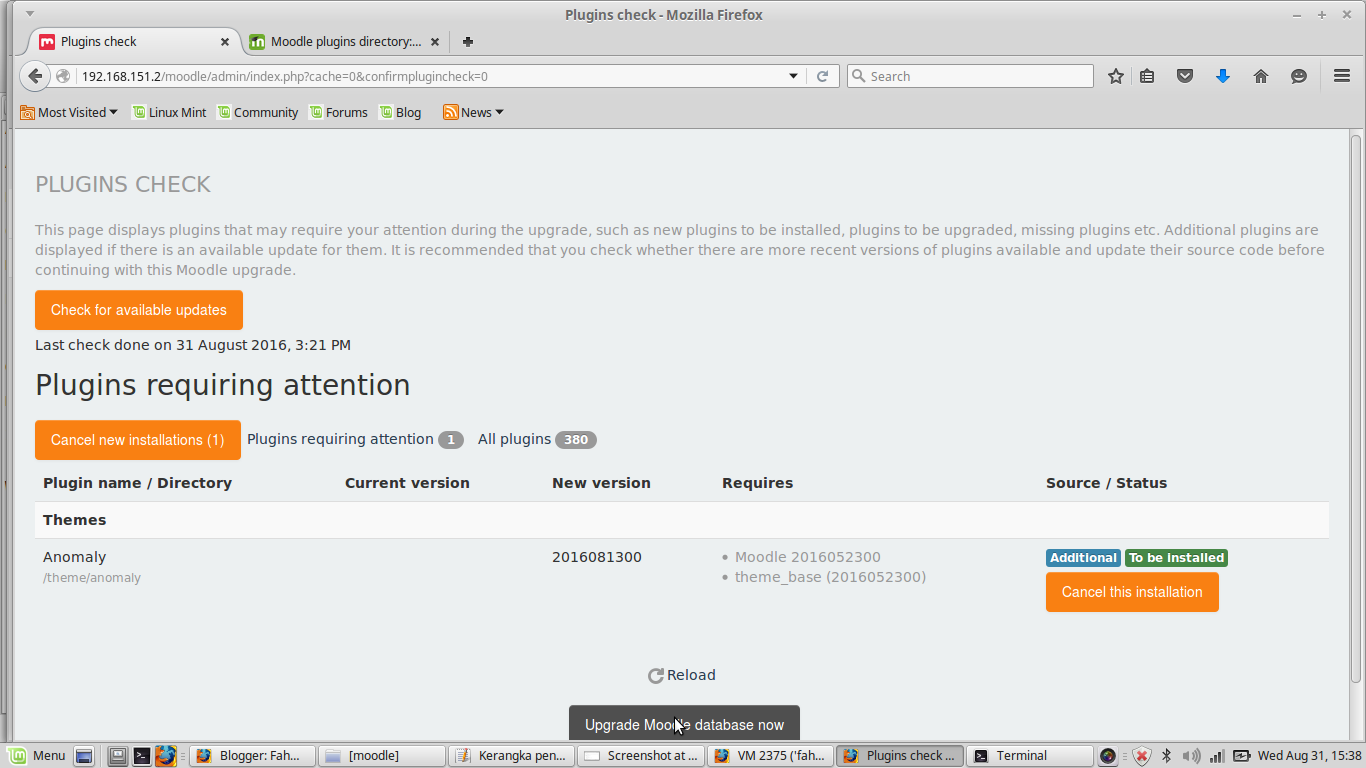Click the red shield tray icon
Screen dimensions: 1366x768
(x=1141, y=756)
